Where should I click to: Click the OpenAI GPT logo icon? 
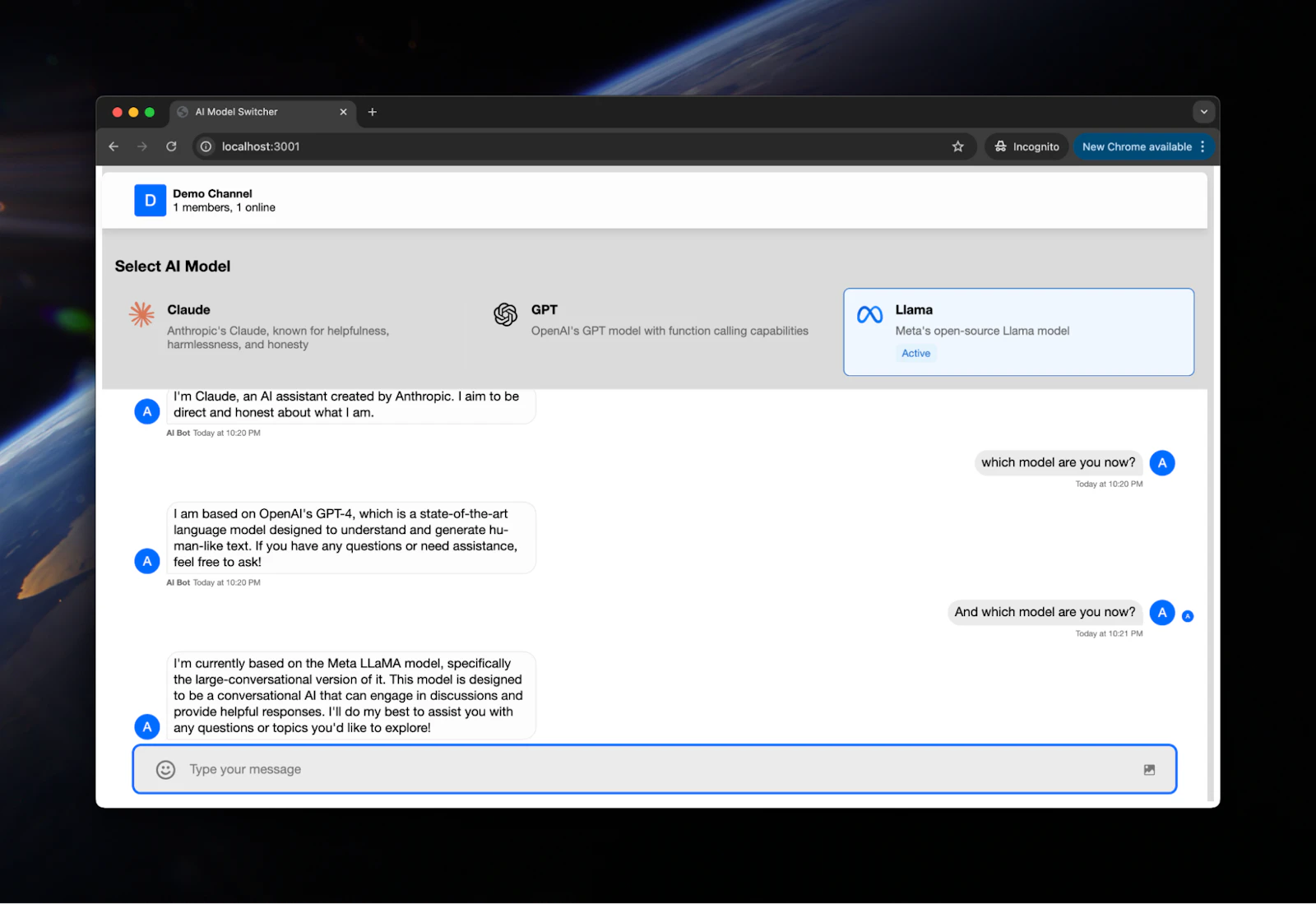[505, 314]
